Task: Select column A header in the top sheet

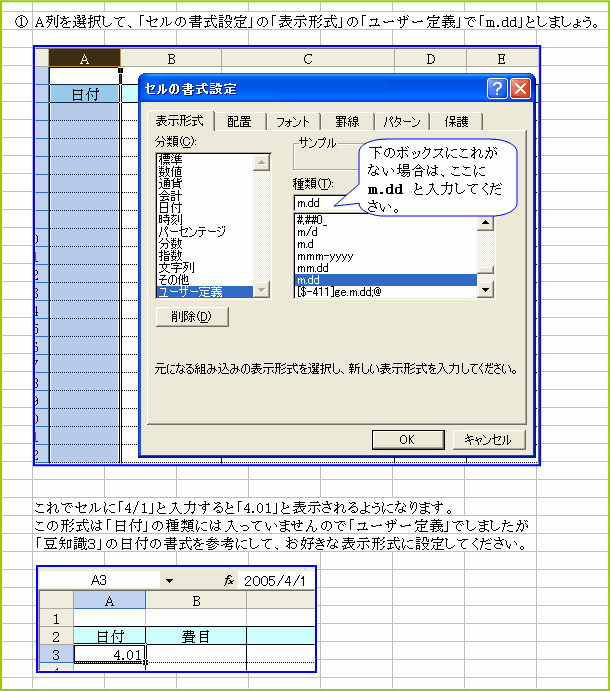Action: pos(84,58)
